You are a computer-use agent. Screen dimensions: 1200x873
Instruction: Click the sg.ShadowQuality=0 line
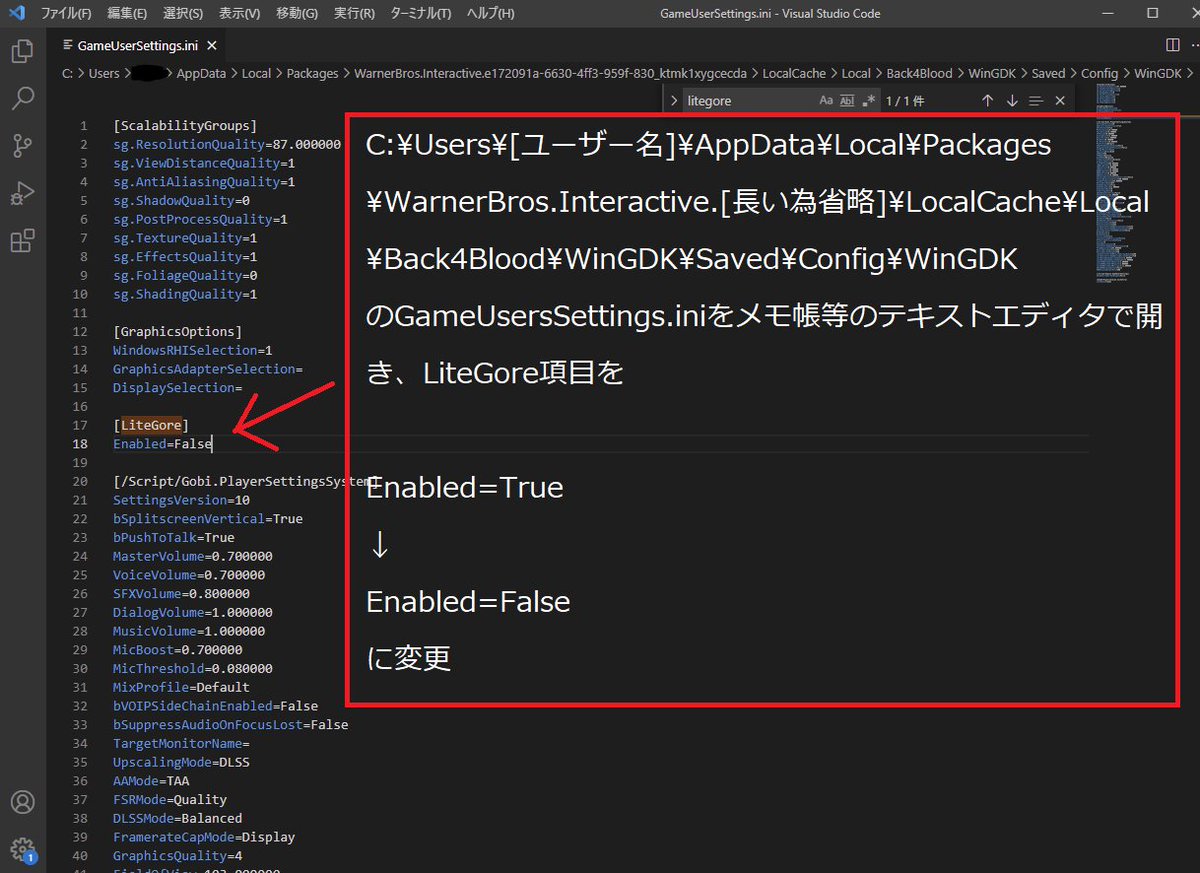coord(181,201)
